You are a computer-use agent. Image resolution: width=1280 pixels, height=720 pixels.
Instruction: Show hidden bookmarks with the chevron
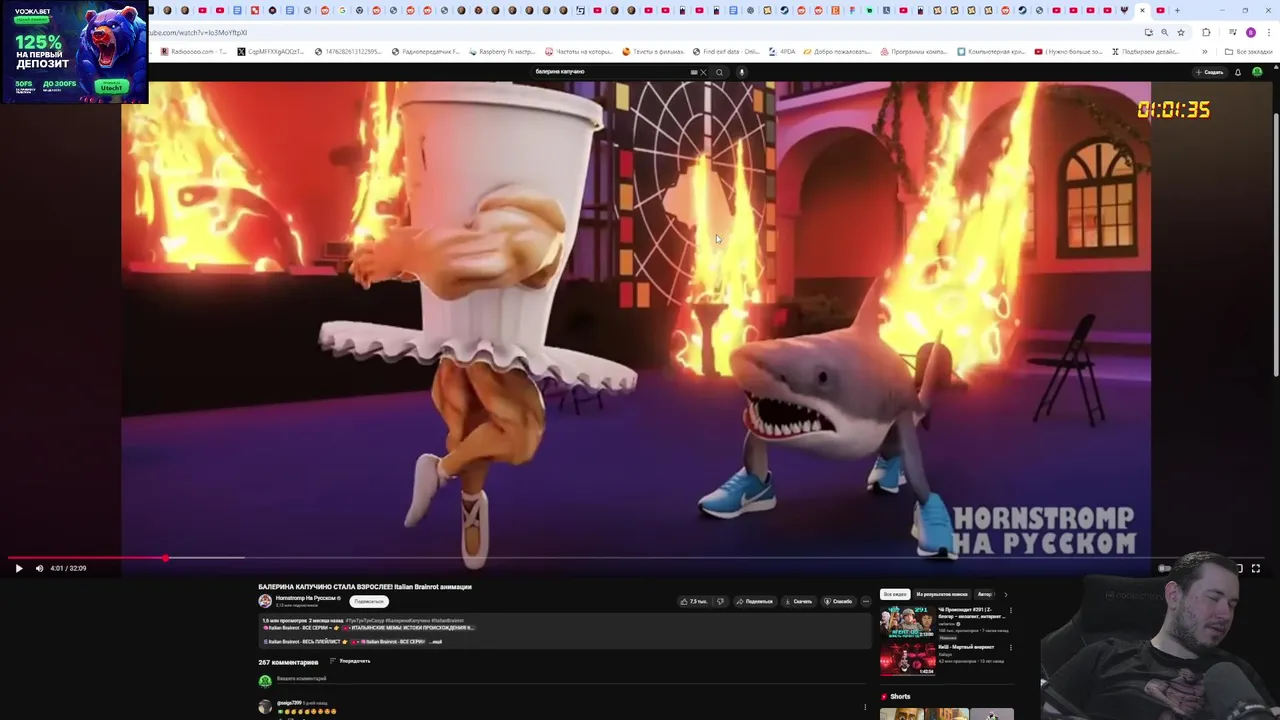tap(1204, 51)
